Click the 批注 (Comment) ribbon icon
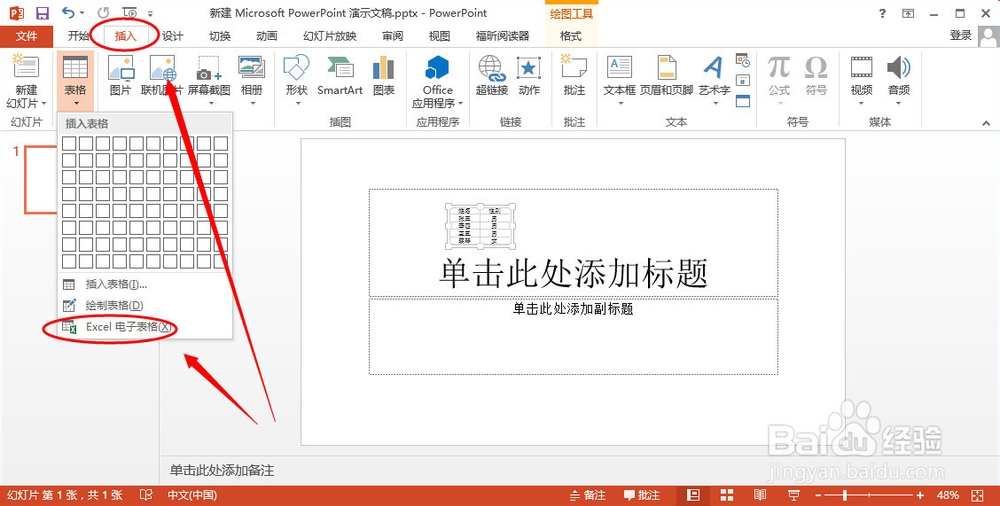This screenshot has height=506, width=1000. [x=574, y=67]
